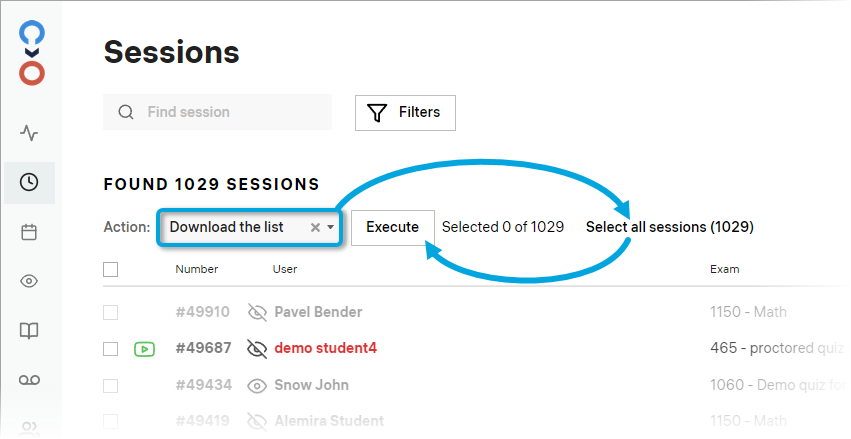Open the Filters panel
Image resolution: width=851 pixels, height=439 pixels.
click(x=405, y=113)
